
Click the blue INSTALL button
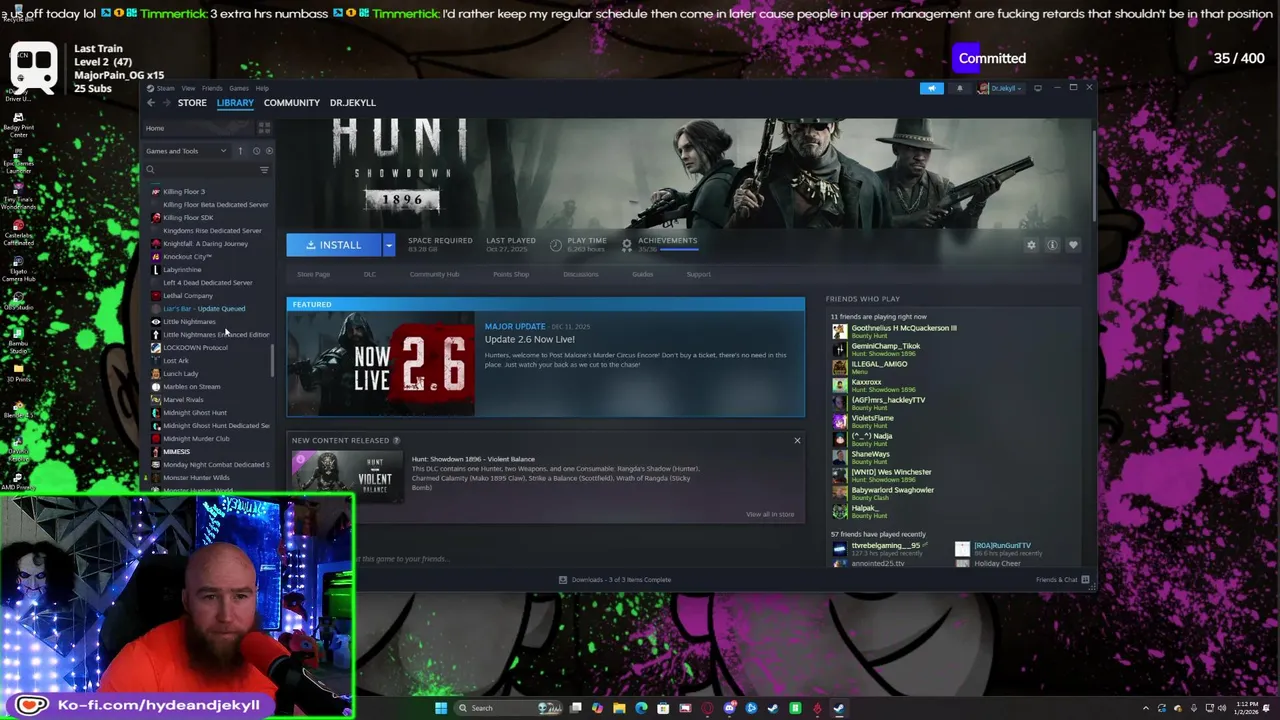(x=334, y=245)
